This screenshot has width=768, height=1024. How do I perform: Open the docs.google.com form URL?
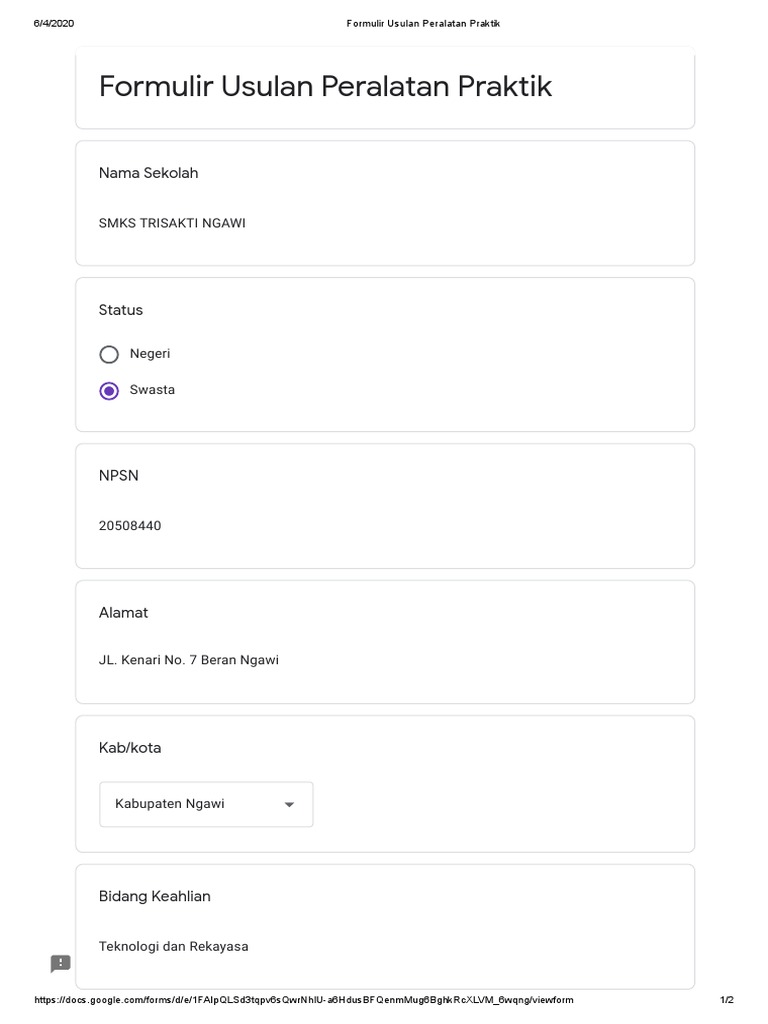pyautogui.click(x=304, y=1000)
